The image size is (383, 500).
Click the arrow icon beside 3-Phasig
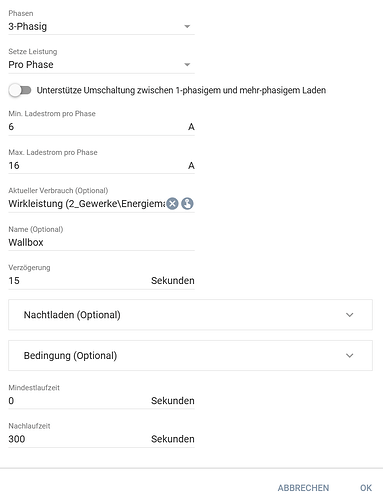point(187,26)
